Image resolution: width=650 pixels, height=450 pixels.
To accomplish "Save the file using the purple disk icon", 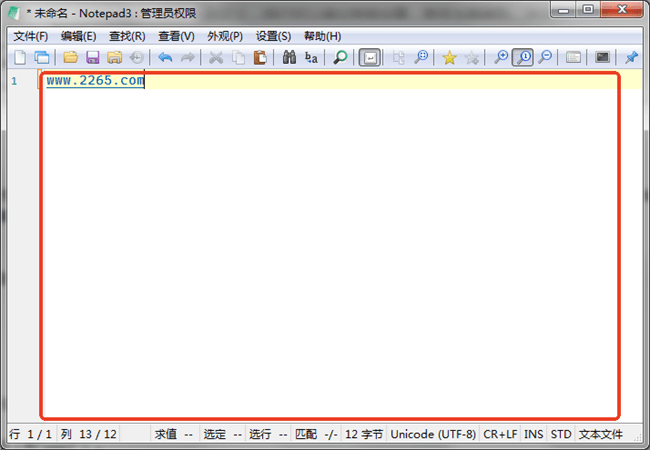I will (92, 57).
